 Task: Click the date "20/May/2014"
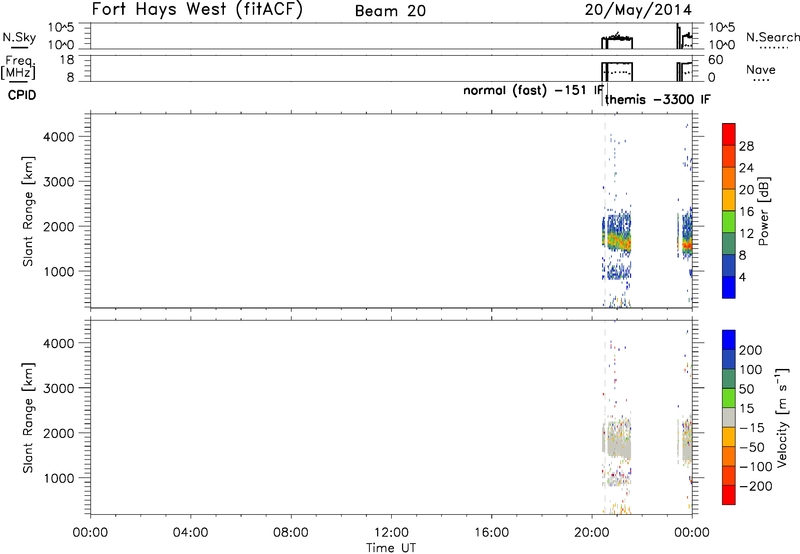tap(638, 10)
